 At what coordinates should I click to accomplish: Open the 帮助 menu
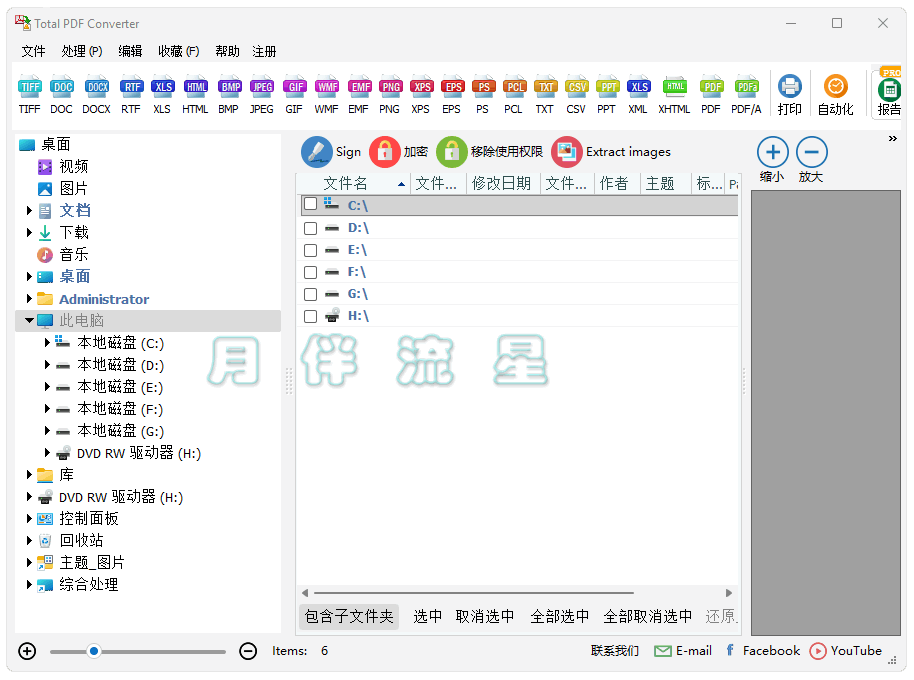[227, 52]
